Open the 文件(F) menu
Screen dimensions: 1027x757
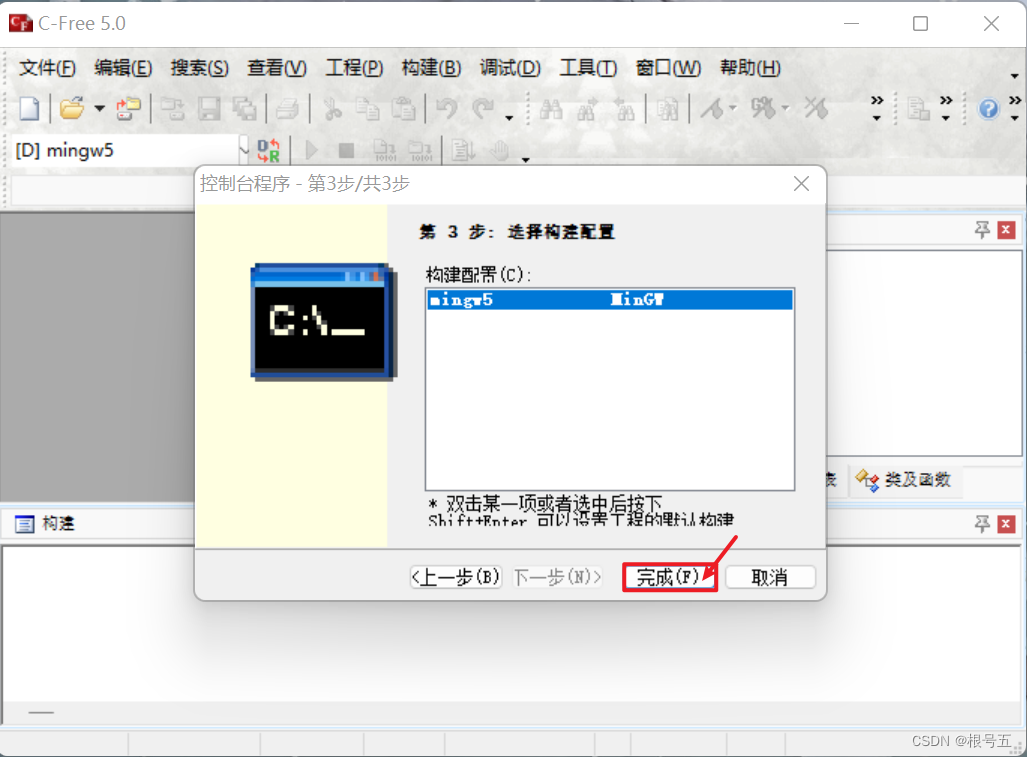click(x=47, y=67)
